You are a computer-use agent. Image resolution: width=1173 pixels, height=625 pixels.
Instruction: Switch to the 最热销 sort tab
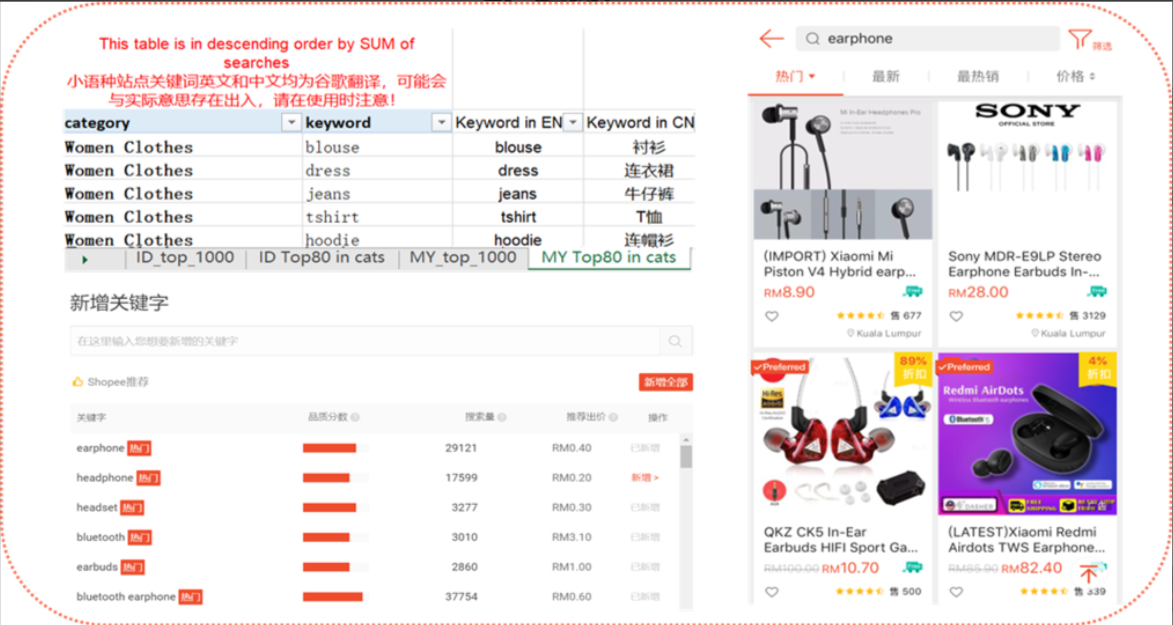coord(978,76)
